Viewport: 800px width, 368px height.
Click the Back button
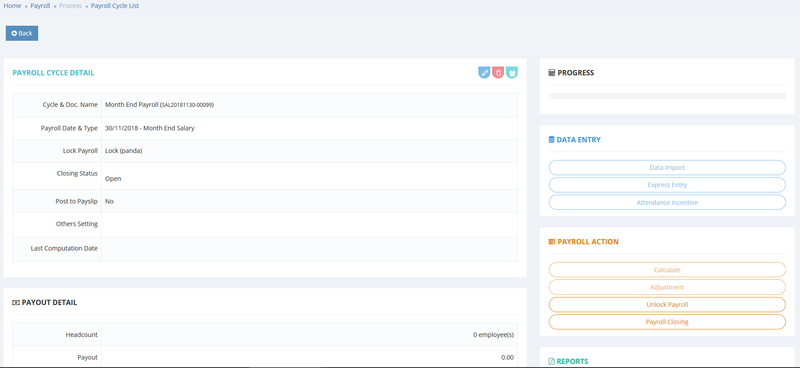point(22,33)
